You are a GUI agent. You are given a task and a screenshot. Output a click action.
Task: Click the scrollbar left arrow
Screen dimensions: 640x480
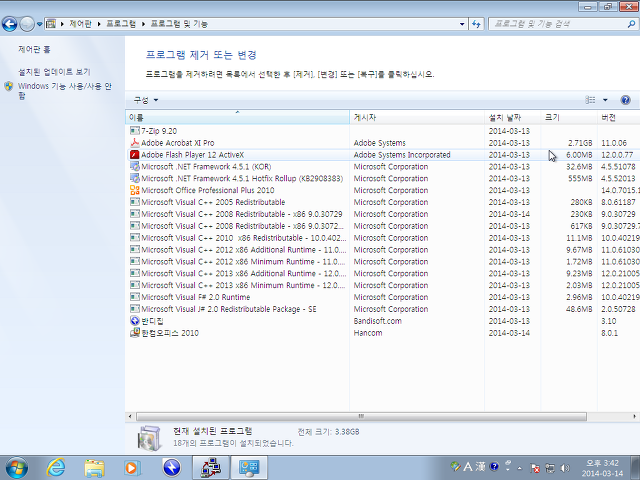tap(130, 416)
